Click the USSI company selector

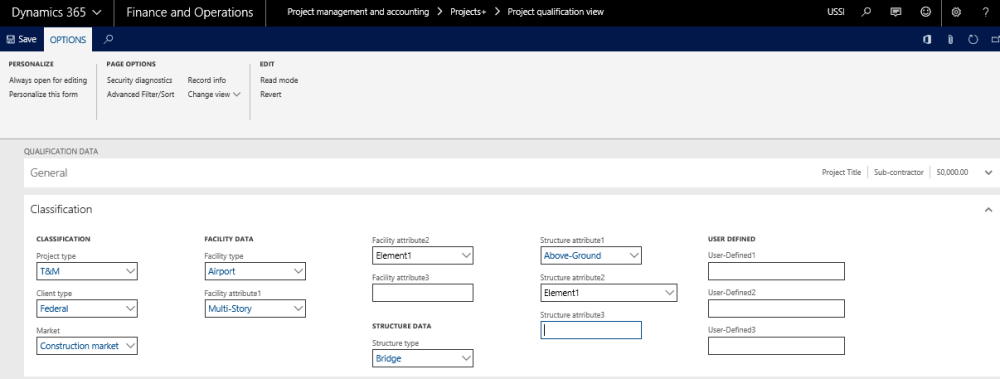pos(835,12)
